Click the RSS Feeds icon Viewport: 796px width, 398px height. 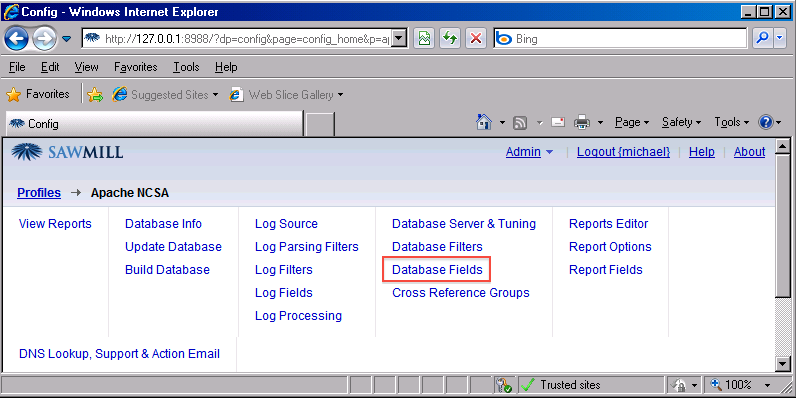(x=520, y=122)
